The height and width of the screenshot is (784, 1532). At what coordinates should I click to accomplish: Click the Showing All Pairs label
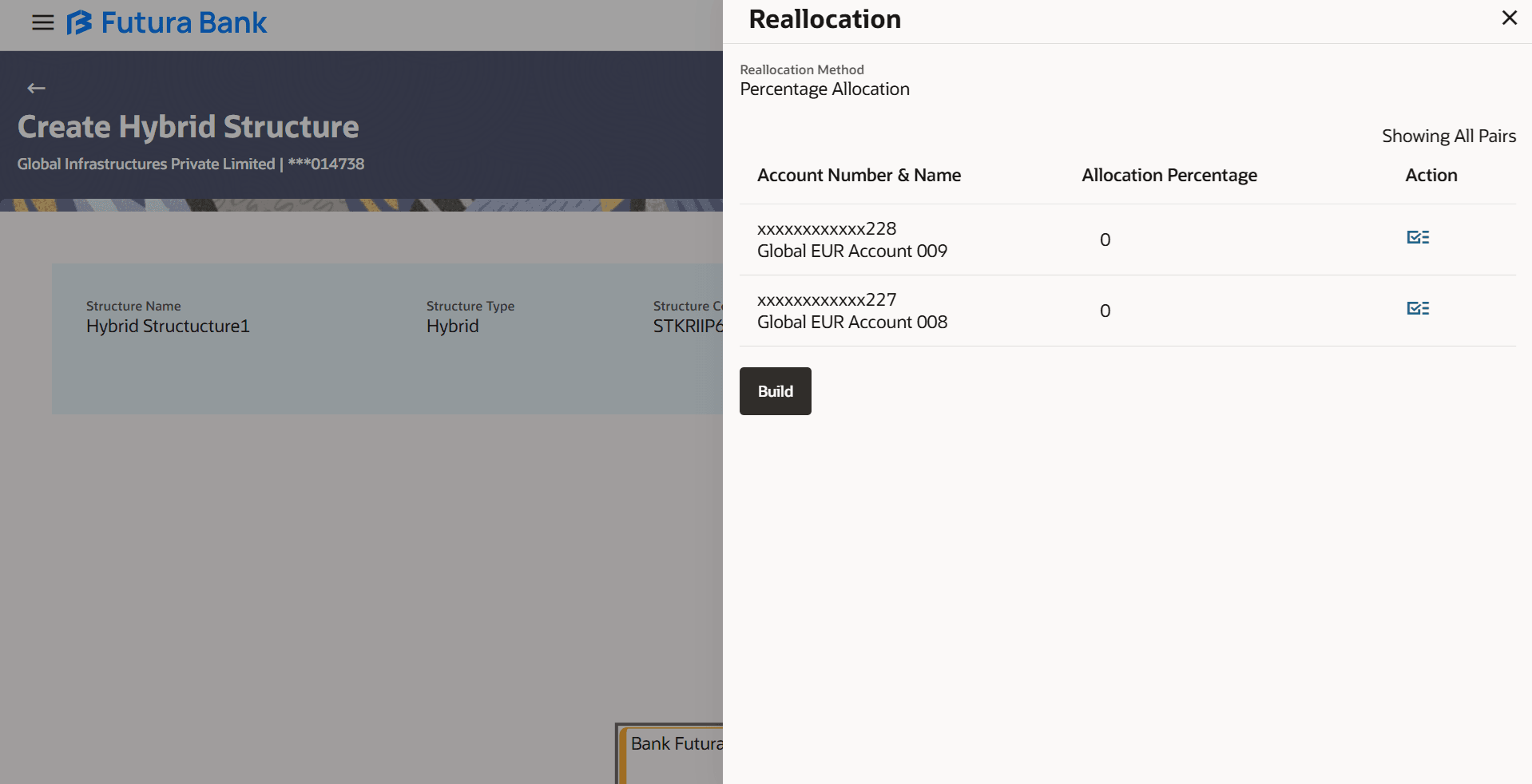click(1449, 137)
